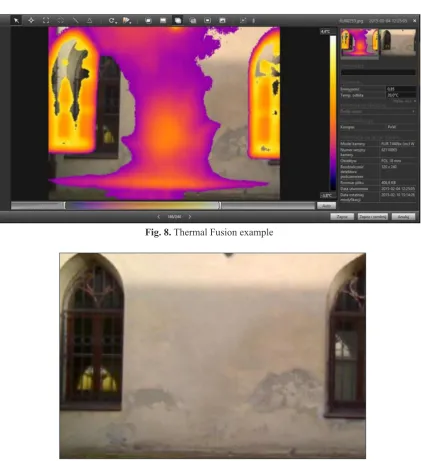
Task: Click the Zapisz save button
Action: pyautogui.click(x=342, y=217)
